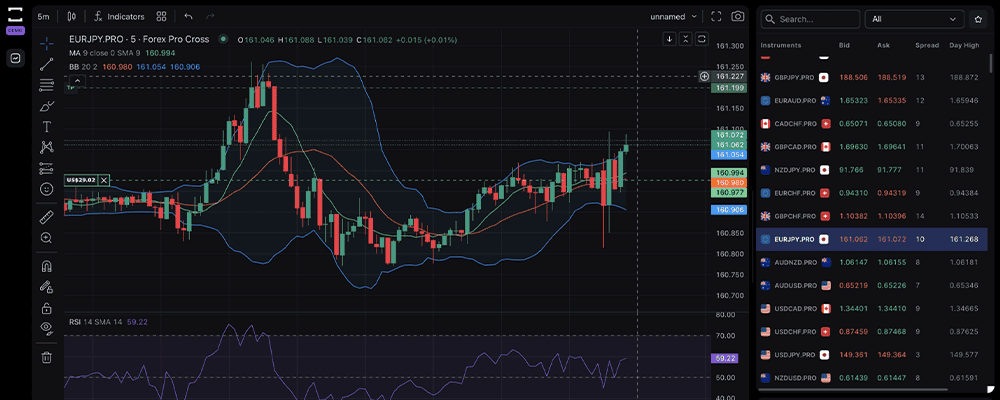Select the trend line drawing tool
Screen dimensions: 1000x400
pyautogui.click(x=46, y=64)
